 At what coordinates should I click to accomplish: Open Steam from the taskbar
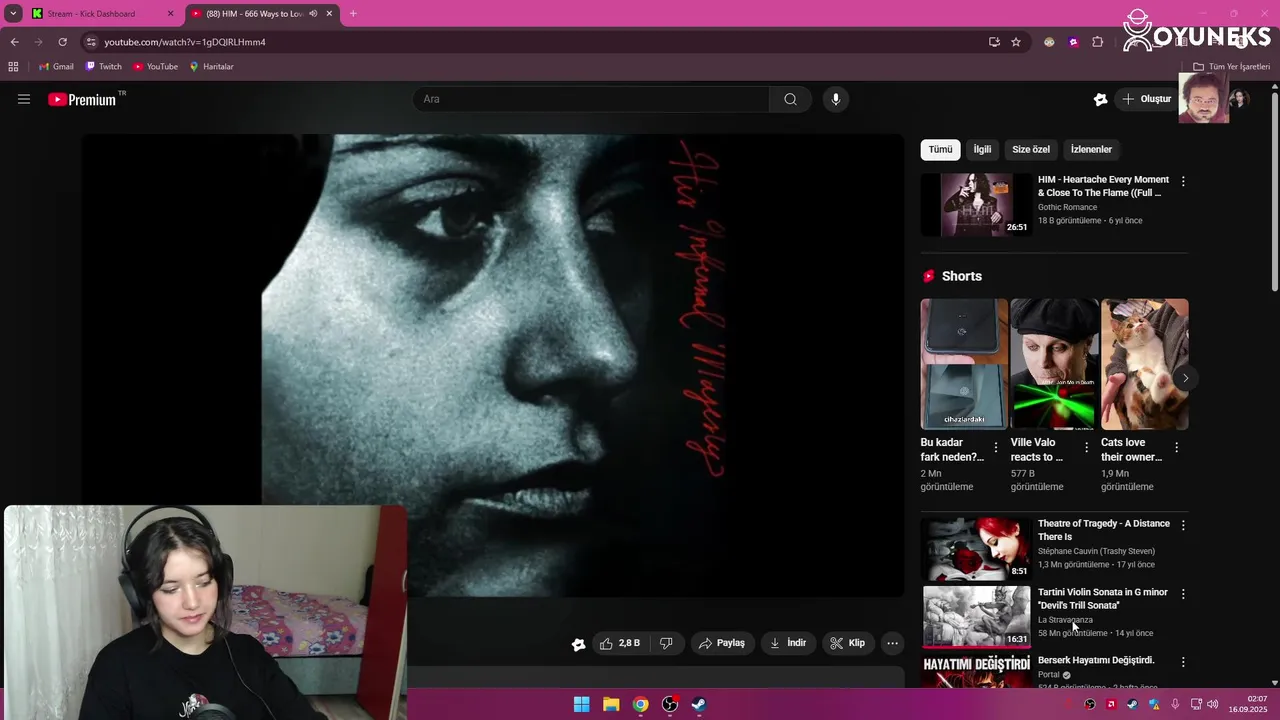[699, 704]
